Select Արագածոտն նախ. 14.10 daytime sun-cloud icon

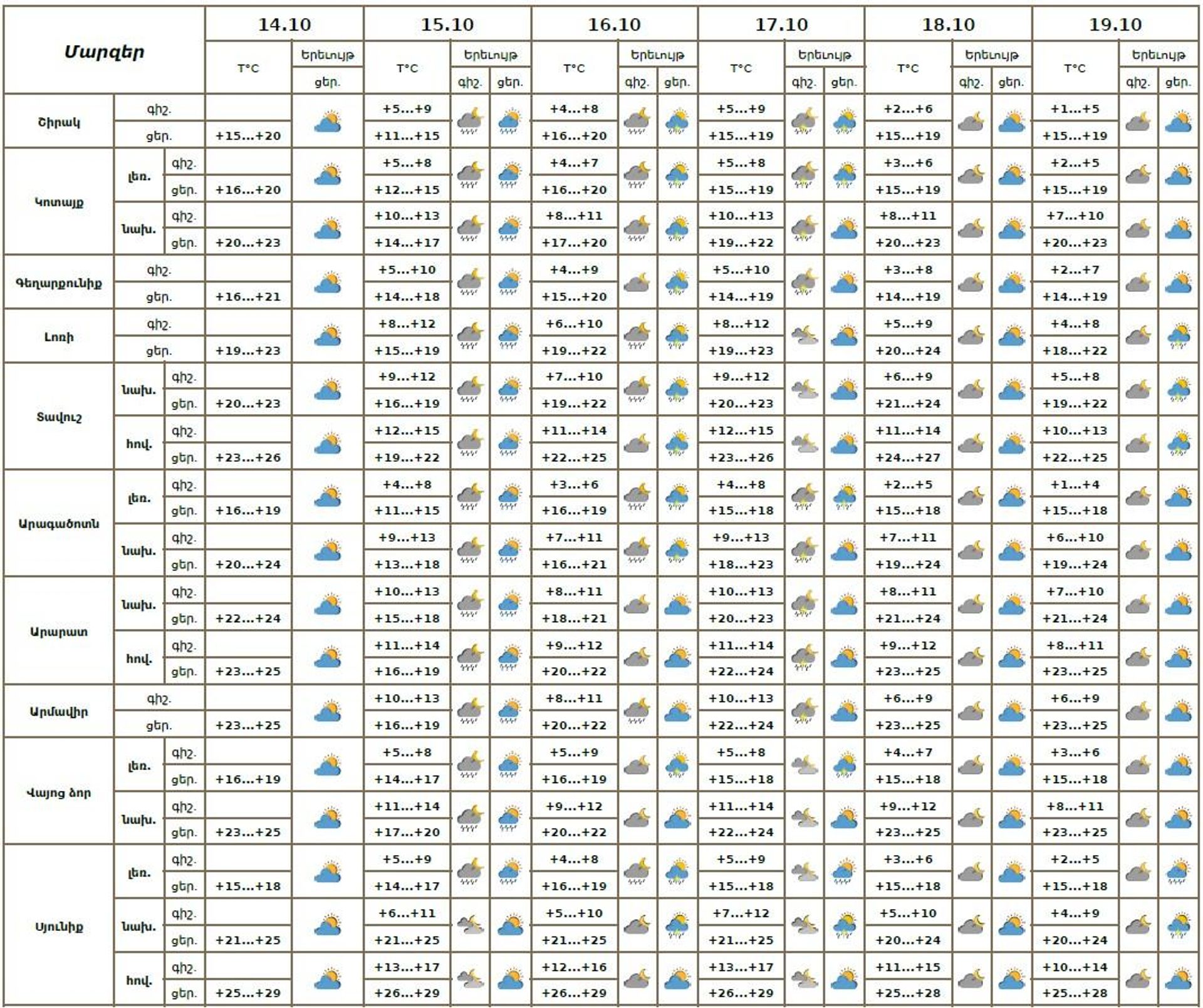pos(328,551)
